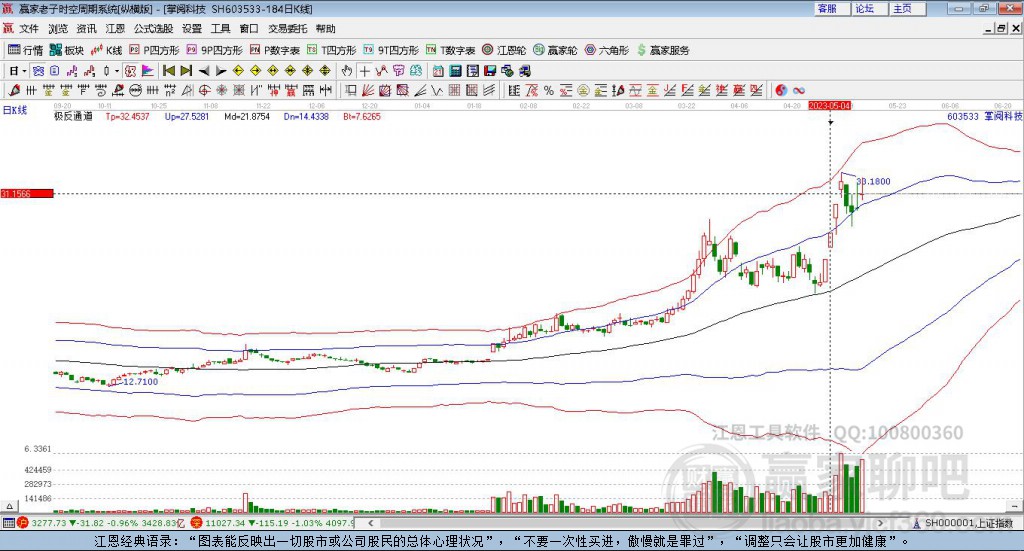Screen dimensions: 1024x551
Task: Click the 客服 button in title bar
Action: point(831,8)
